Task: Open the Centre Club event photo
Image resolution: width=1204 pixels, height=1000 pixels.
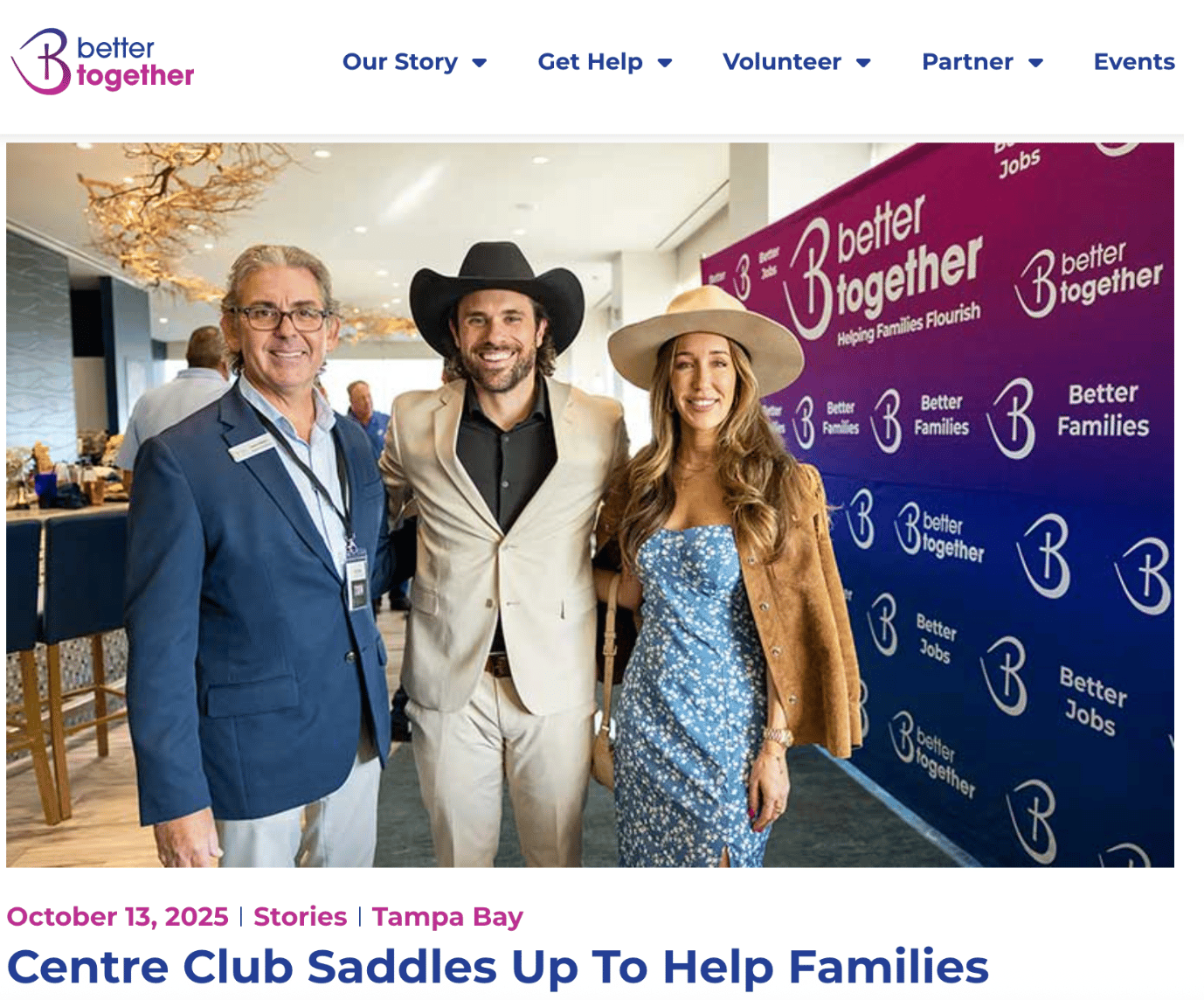Action: coord(590,505)
